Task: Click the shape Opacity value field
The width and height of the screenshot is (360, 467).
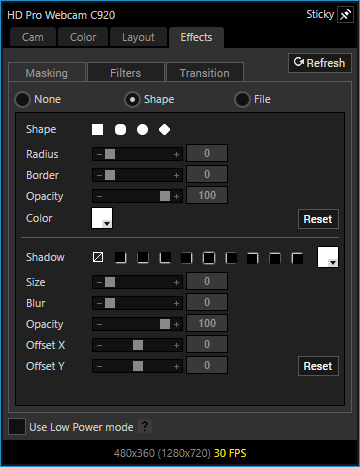Action: click(207, 195)
